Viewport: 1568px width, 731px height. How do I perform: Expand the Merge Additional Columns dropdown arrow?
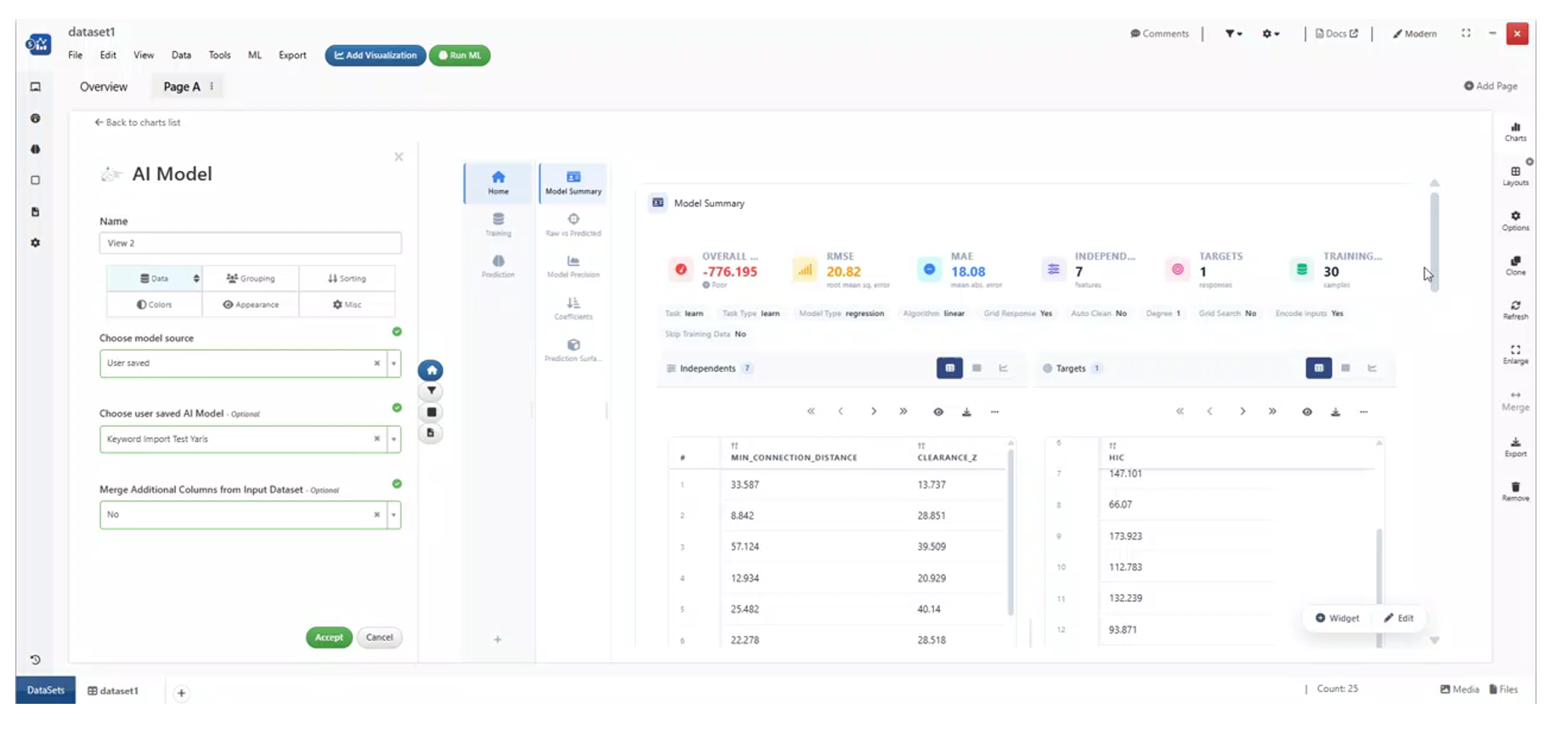click(393, 515)
